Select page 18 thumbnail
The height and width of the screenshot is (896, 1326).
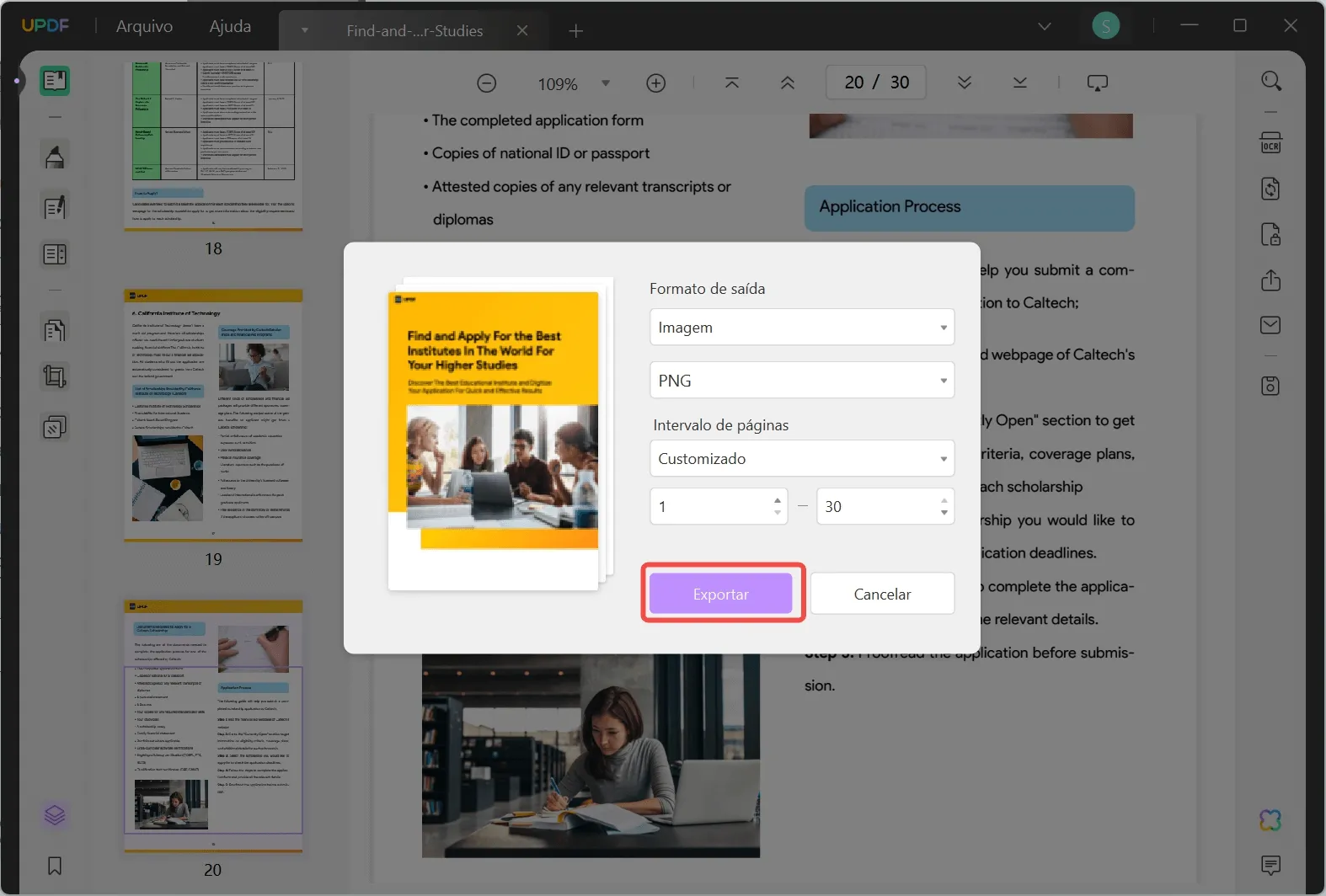[x=213, y=146]
